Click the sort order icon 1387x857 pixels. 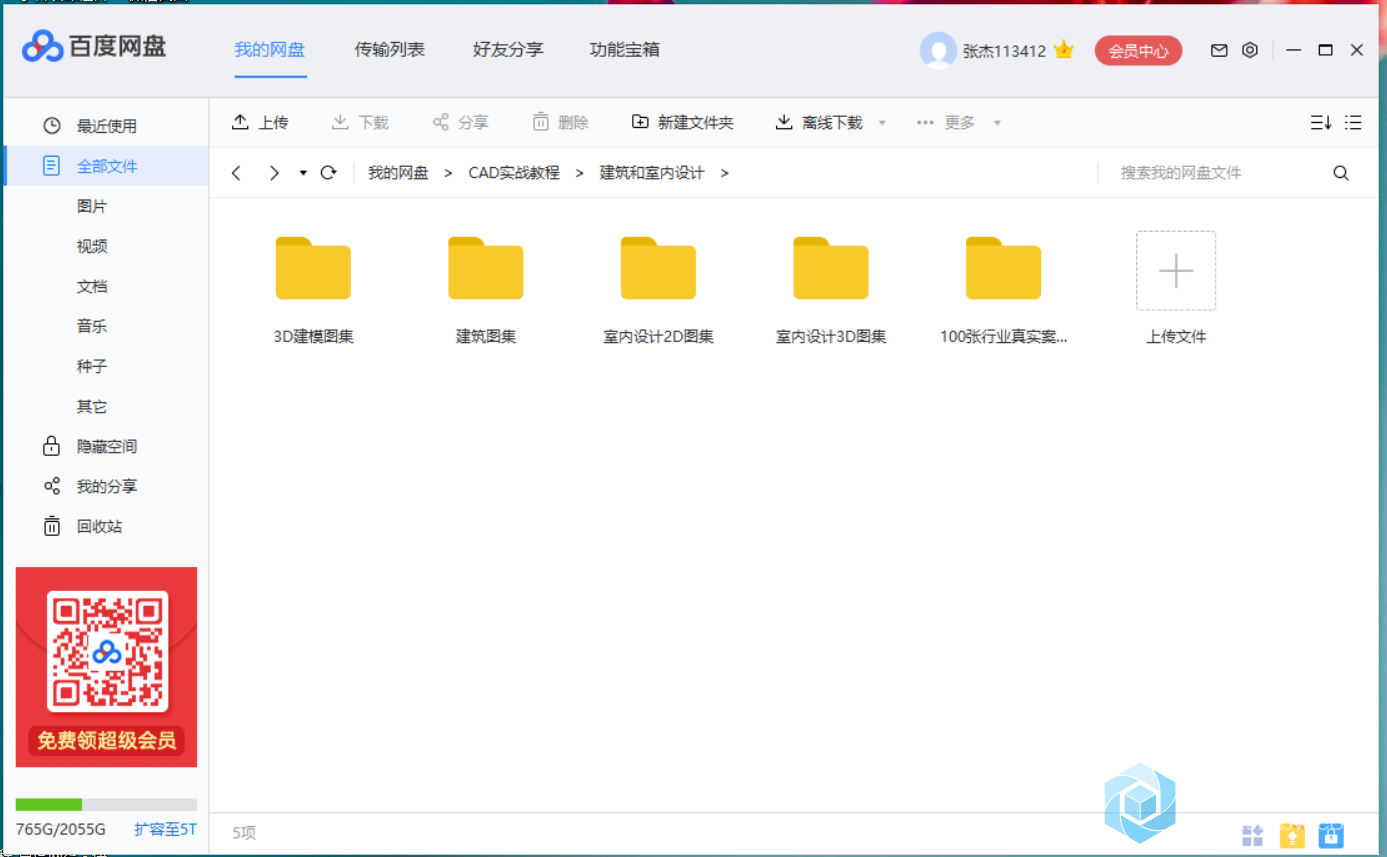(x=1321, y=122)
